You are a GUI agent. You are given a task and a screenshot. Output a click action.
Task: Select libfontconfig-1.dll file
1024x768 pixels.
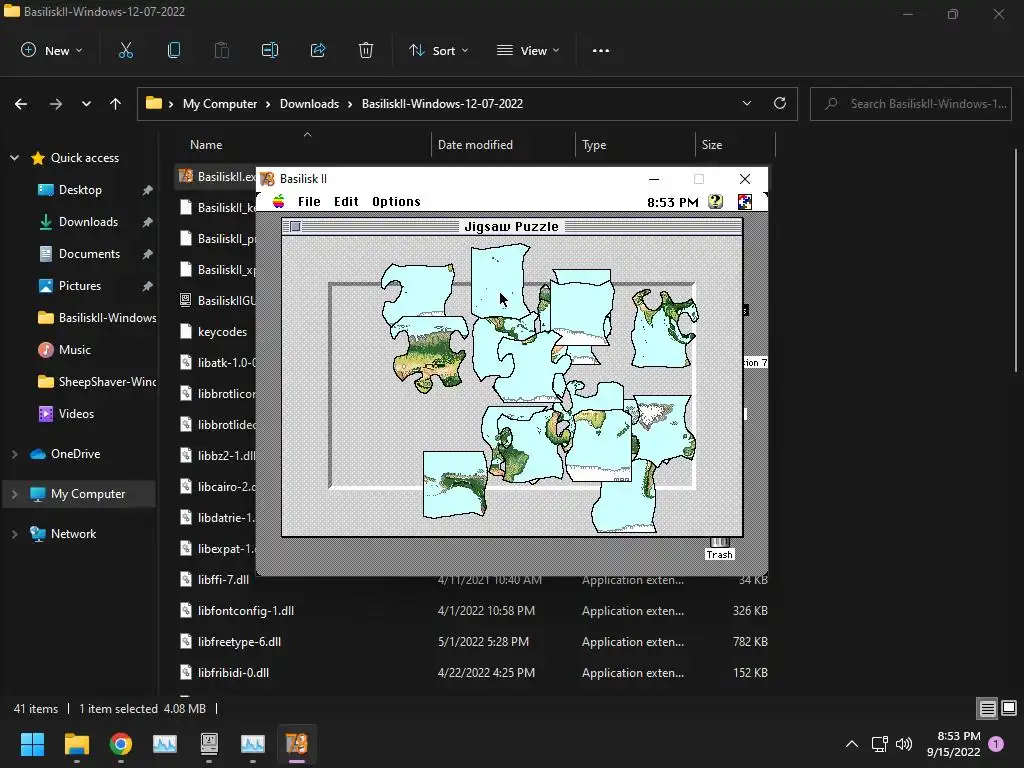coord(246,611)
